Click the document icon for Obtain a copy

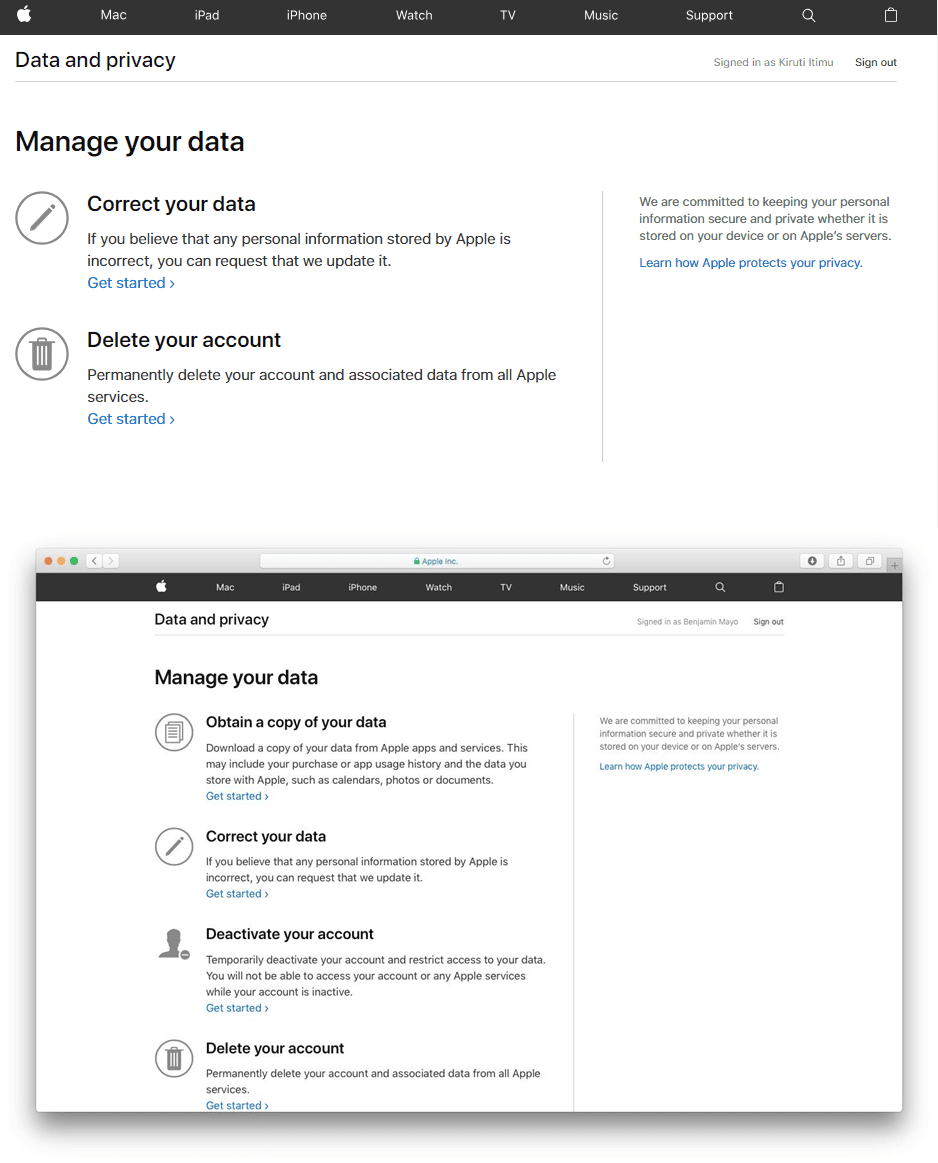pos(174,732)
